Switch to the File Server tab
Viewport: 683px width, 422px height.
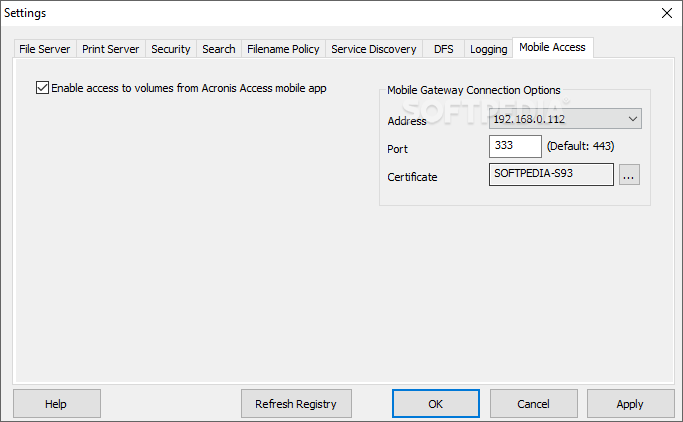(x=44, y=49)
